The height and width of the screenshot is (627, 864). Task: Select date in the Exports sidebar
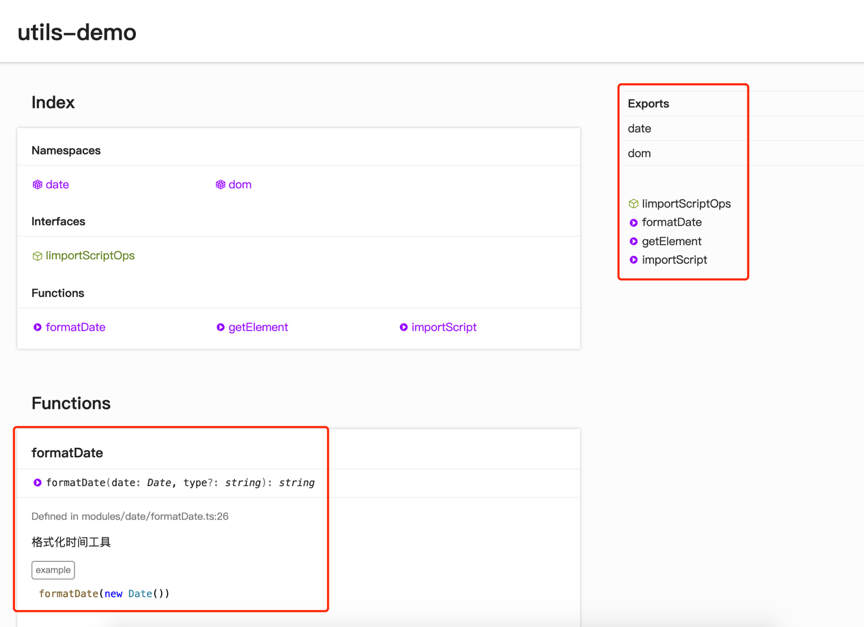640,129
